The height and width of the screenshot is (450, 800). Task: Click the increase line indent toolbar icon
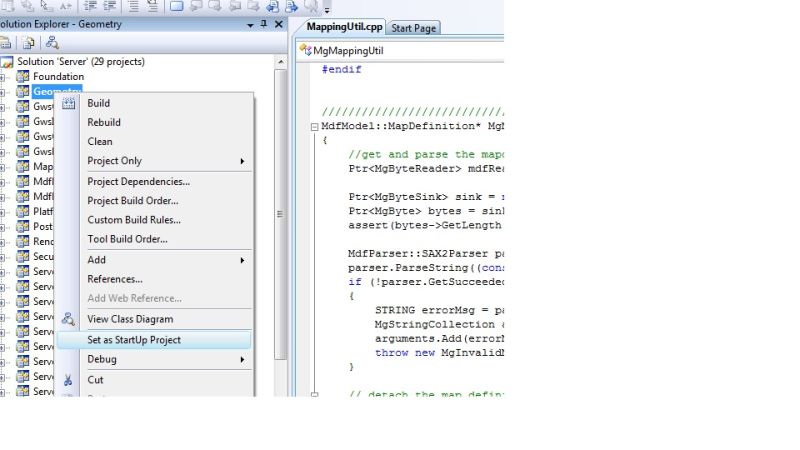(x=110, y=6)
